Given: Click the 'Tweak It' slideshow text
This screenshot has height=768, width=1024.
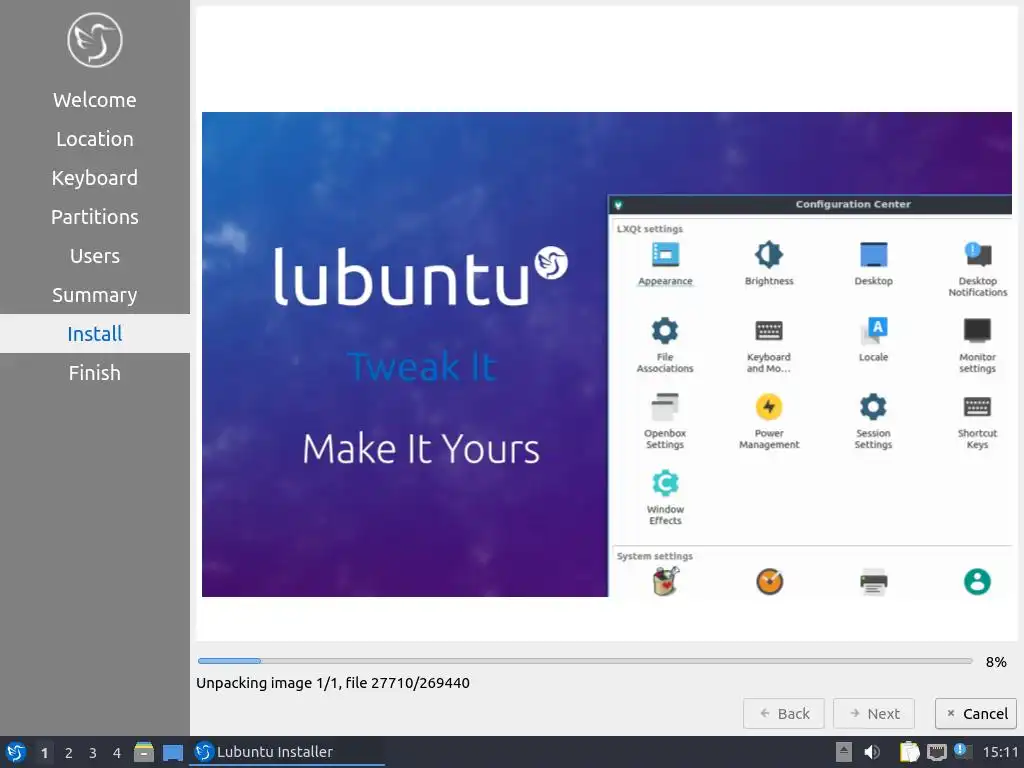Looking at the screenshot, I should (x=423, y=366).
